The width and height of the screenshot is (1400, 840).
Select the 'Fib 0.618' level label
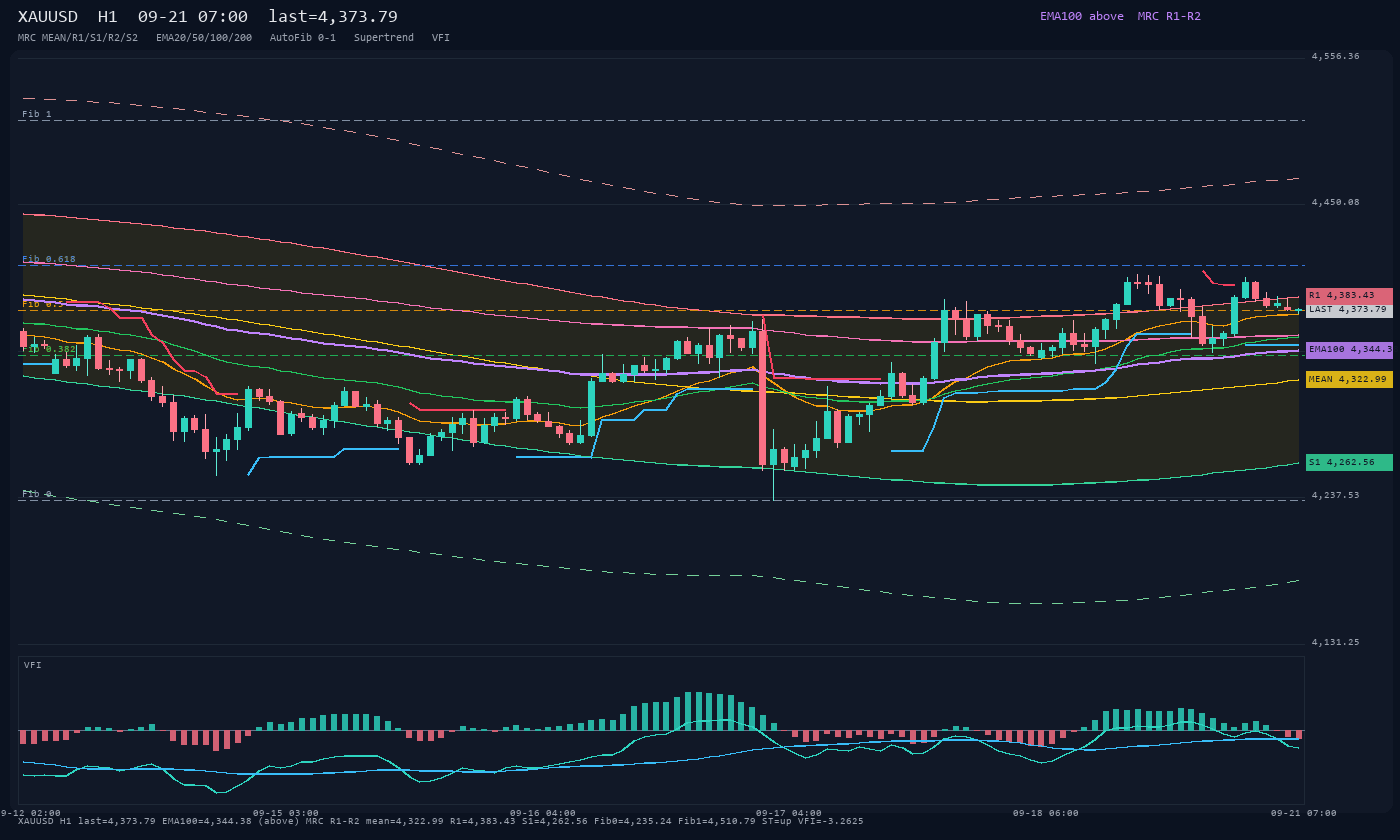click(x=49, y=259)
